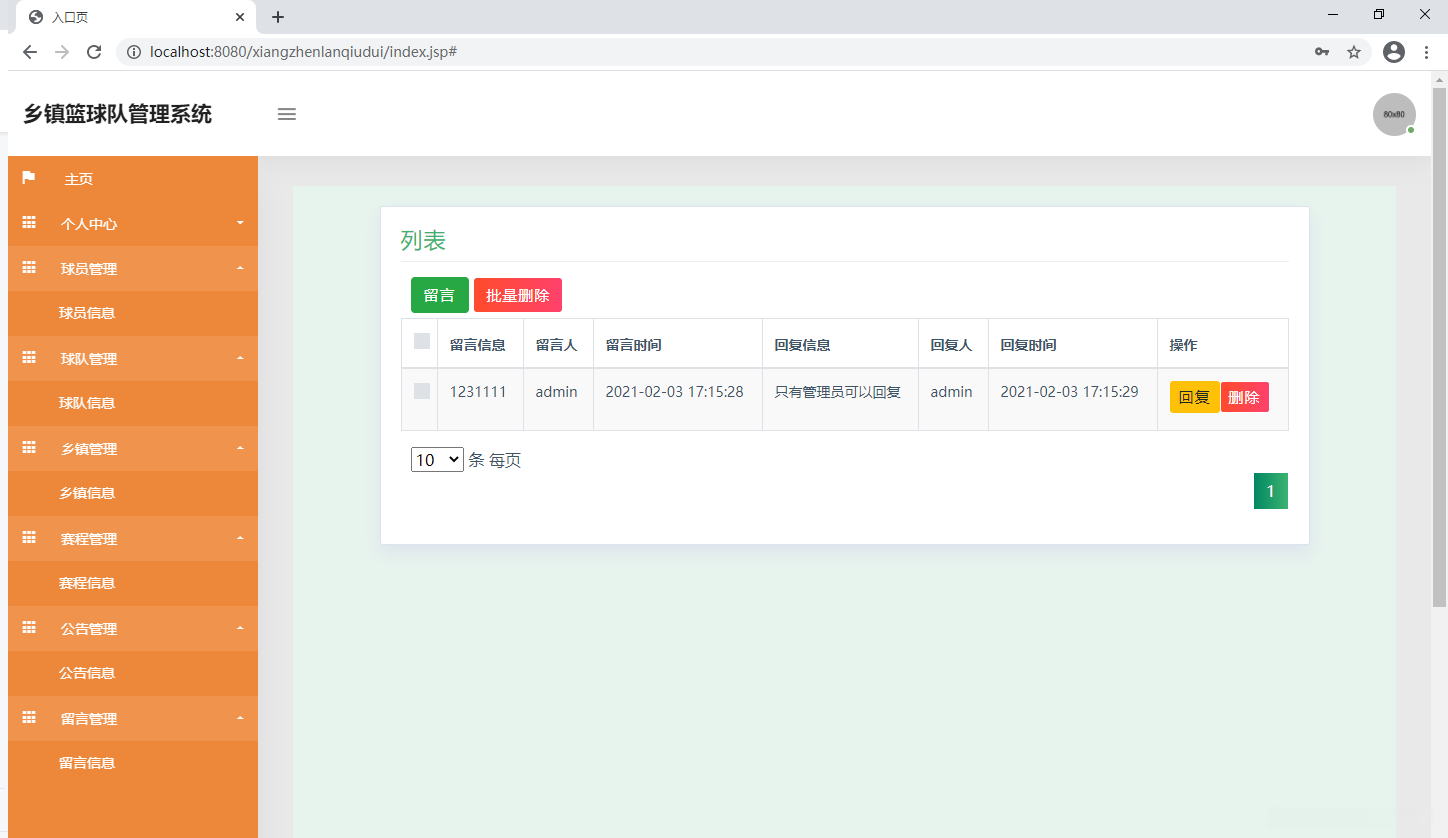Viewport: 1448px width, 838px height.
Task: Click the yellow 回复 button
Action: (x=1195, y=397)
